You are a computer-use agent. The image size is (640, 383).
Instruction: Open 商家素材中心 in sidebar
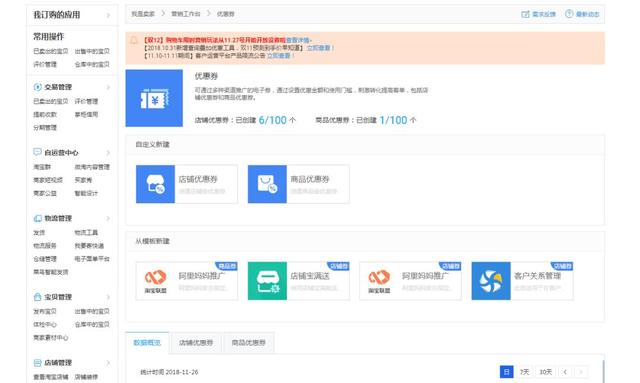51,338
